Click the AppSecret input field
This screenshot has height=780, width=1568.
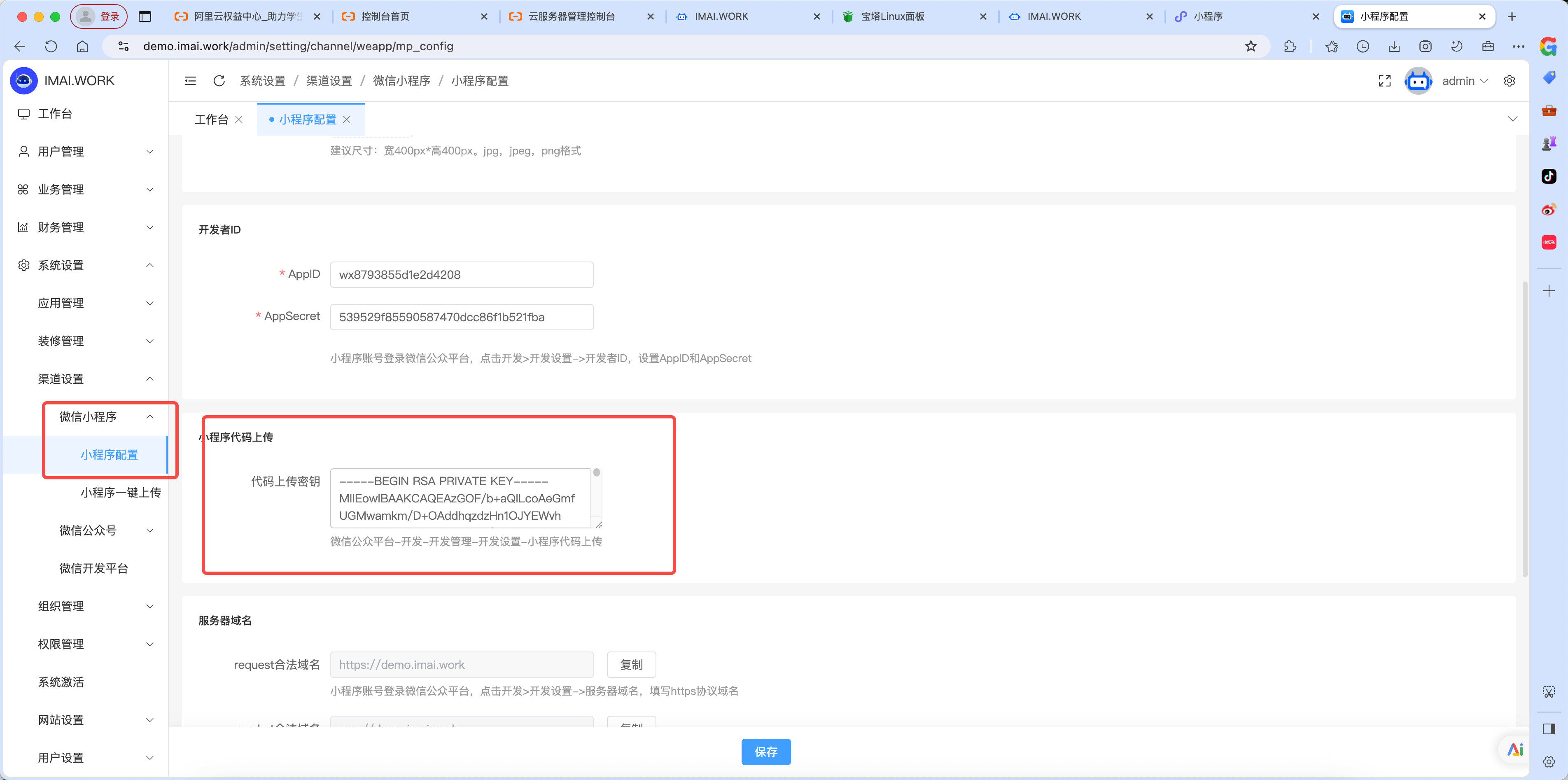pos(462,317)
